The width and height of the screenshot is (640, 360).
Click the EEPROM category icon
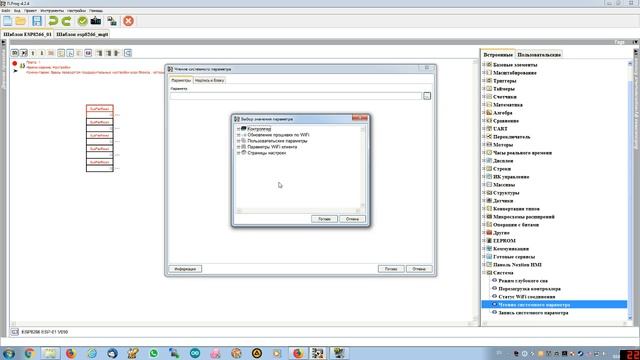pos(489,240)
